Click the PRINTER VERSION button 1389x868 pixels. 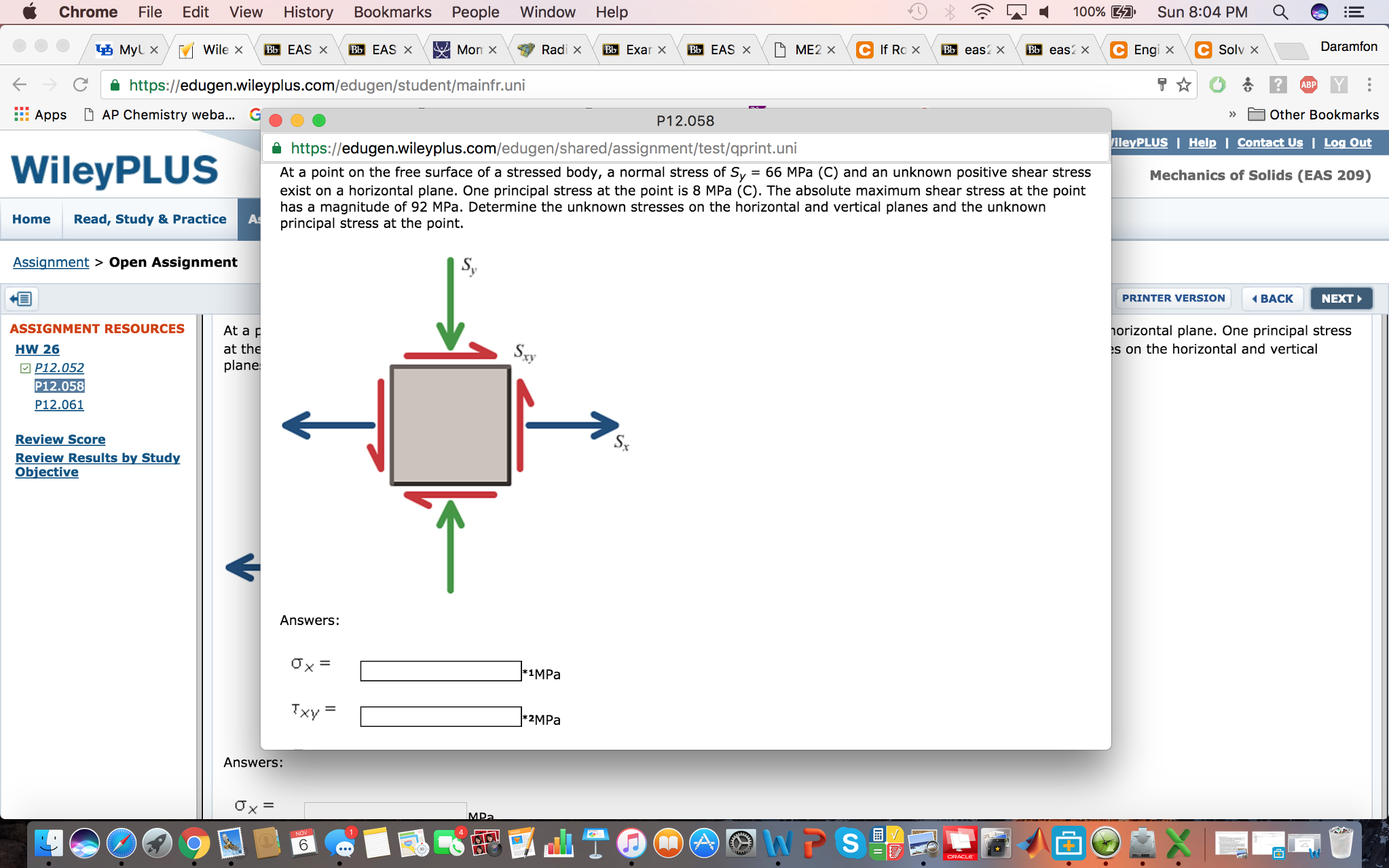pyautogui.click(x=1173, y=298)
